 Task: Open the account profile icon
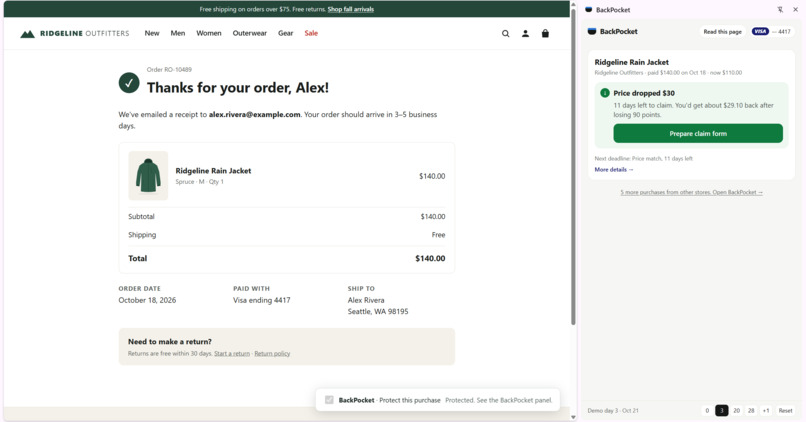click(525, 33)
